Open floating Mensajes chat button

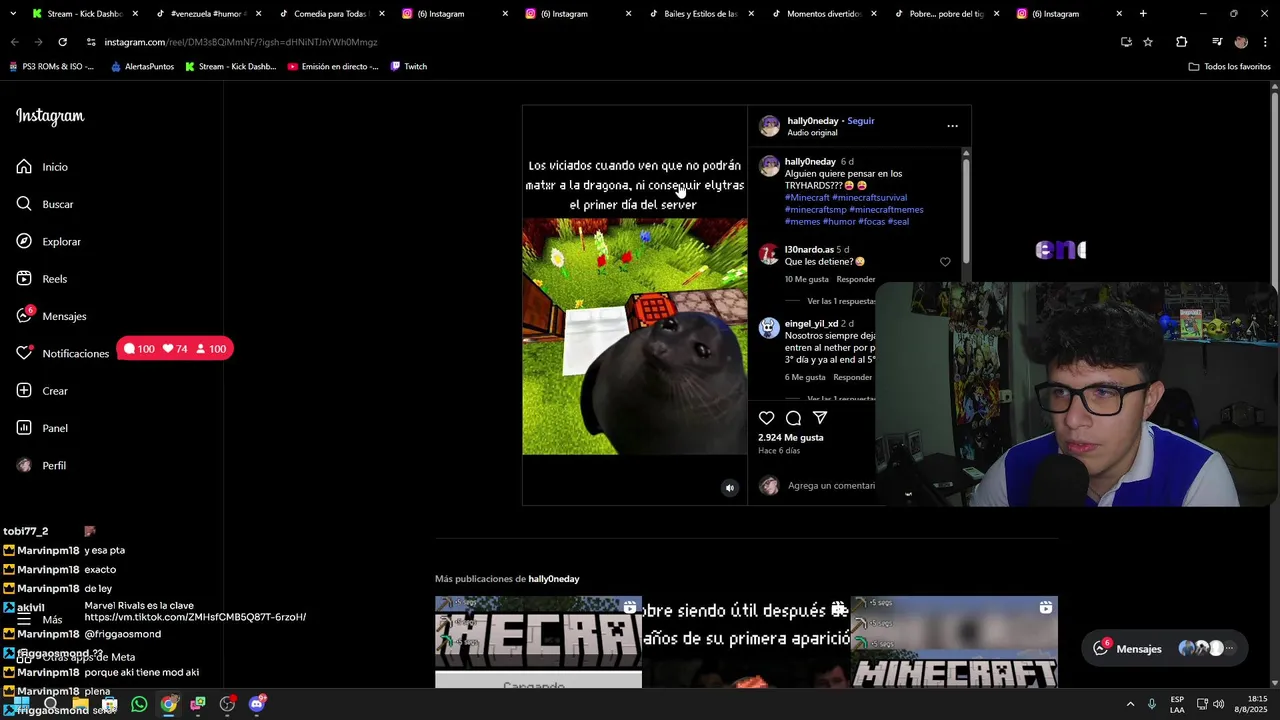point(1165,649)
